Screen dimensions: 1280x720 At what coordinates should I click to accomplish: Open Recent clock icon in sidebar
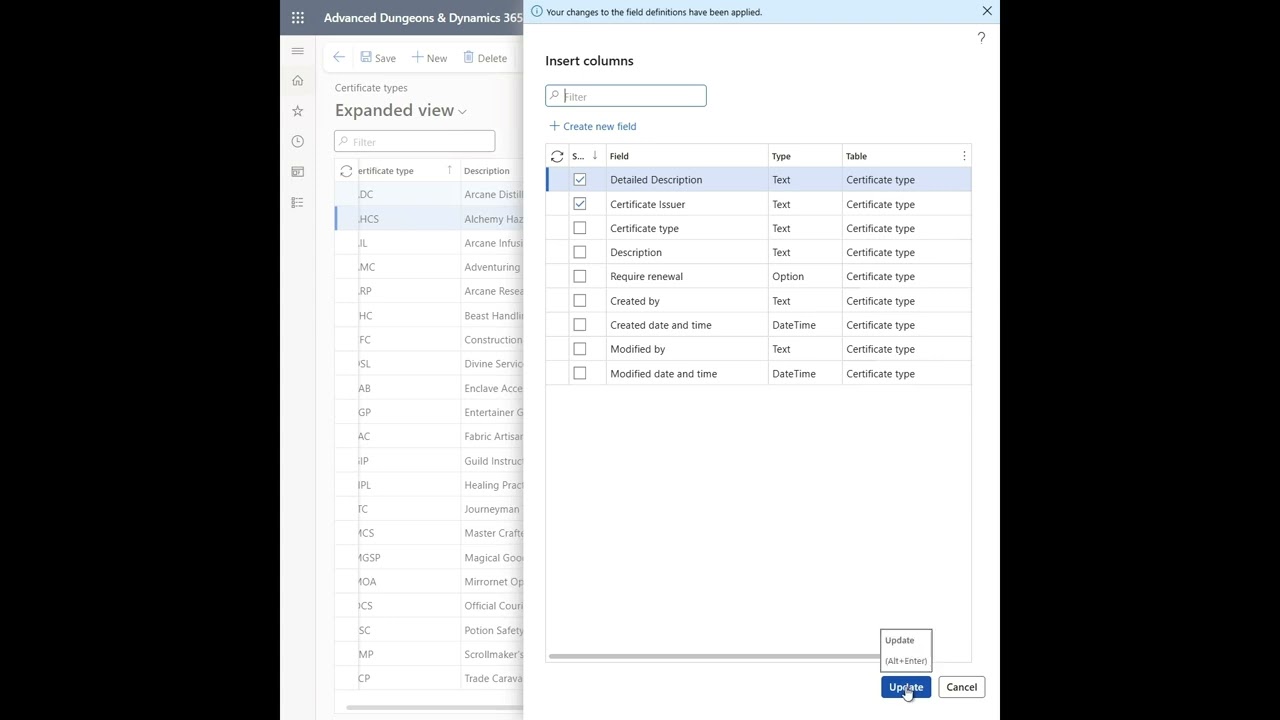[298, 142]
